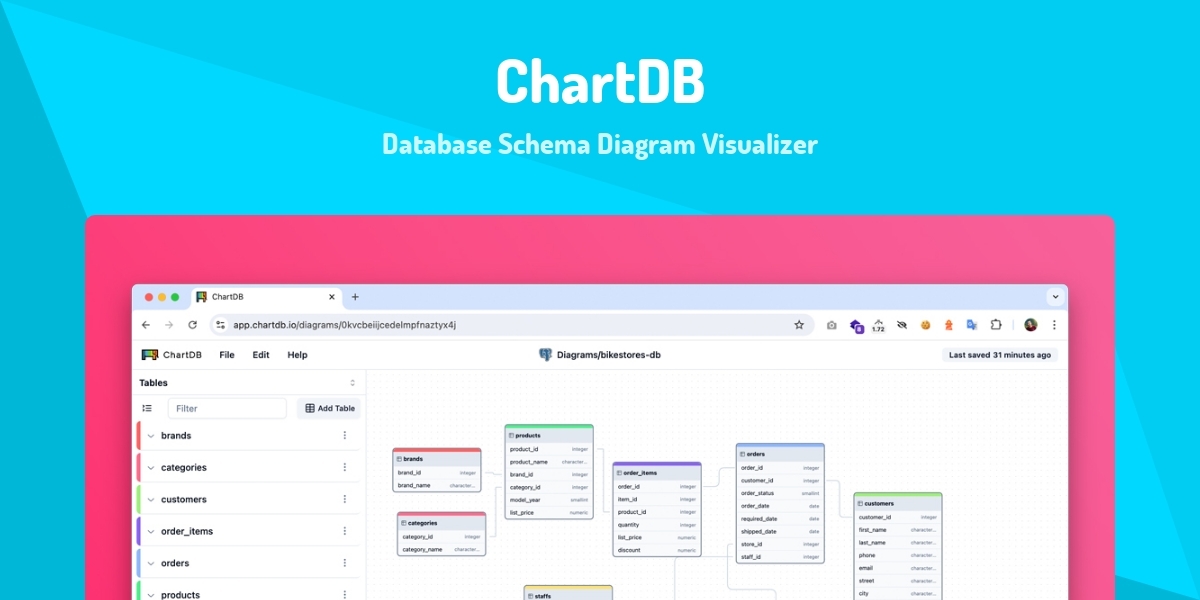Open the options menu for brands table
Viewport: 1200px width, 600px height.
coord(345,435)
